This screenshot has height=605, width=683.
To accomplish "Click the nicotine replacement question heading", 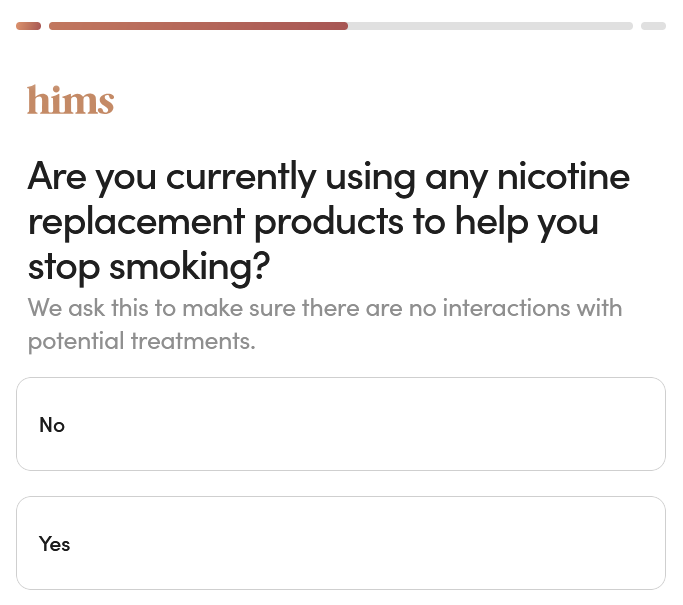I will click(328, 222).
